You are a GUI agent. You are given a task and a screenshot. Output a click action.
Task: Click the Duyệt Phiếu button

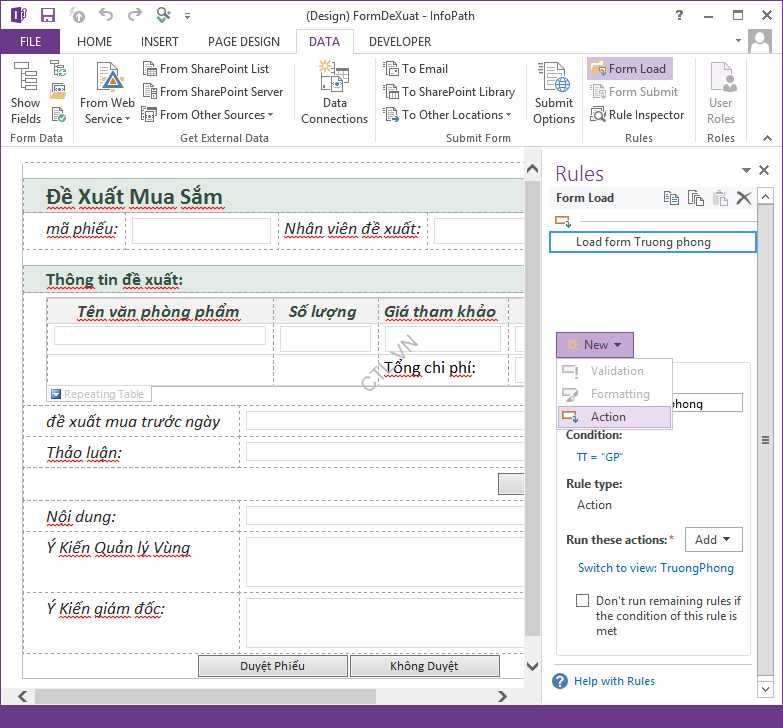(272, 666)
